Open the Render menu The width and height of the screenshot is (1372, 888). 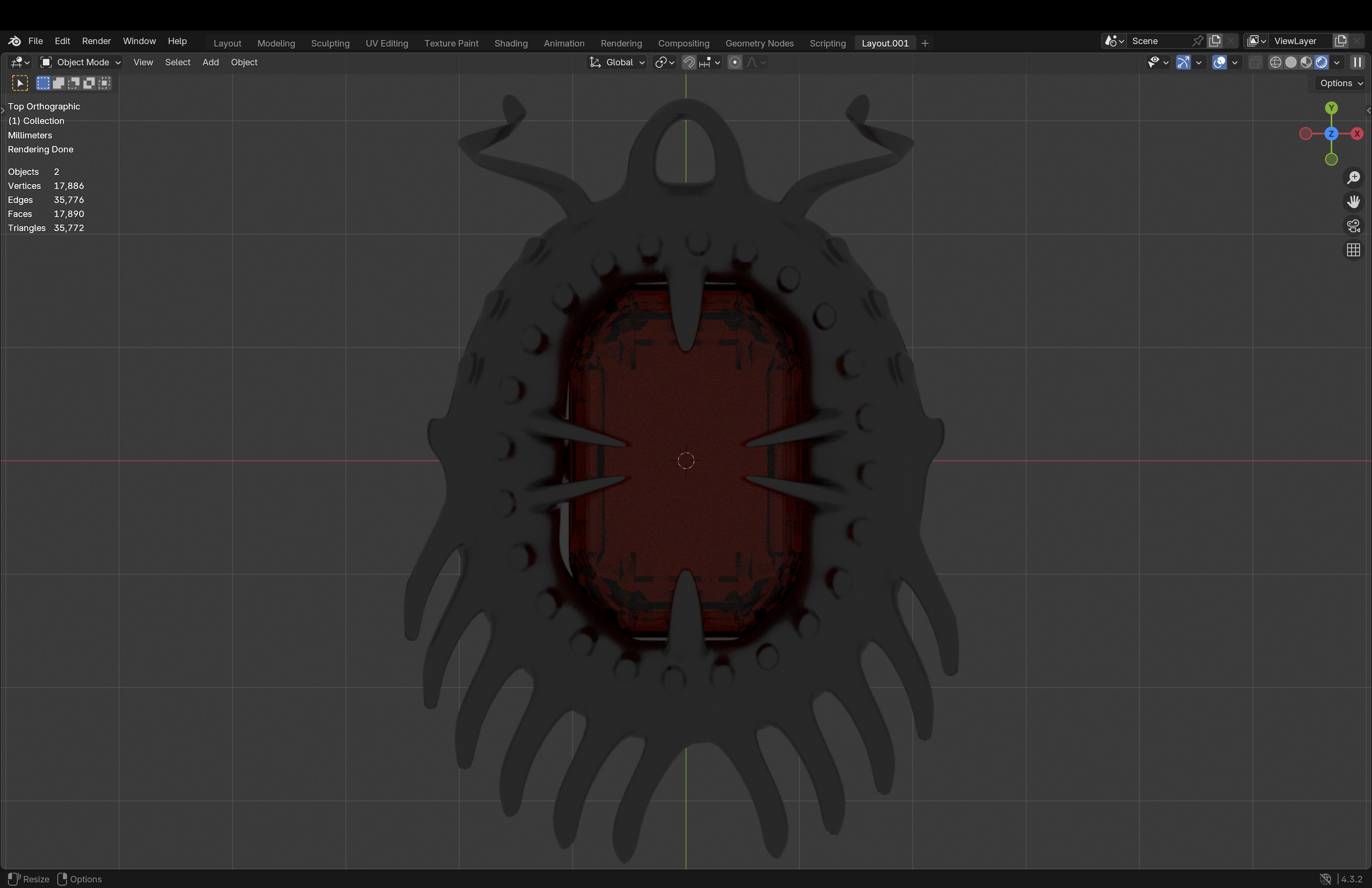point(96,41)
